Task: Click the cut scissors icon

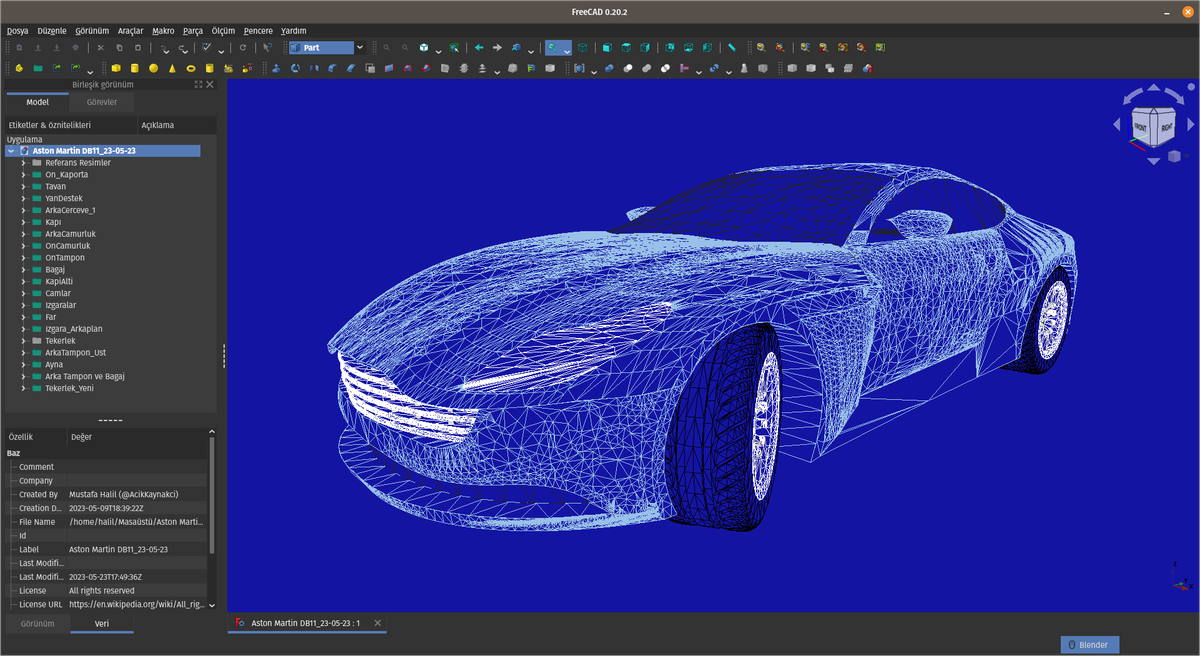Action: 100,47
